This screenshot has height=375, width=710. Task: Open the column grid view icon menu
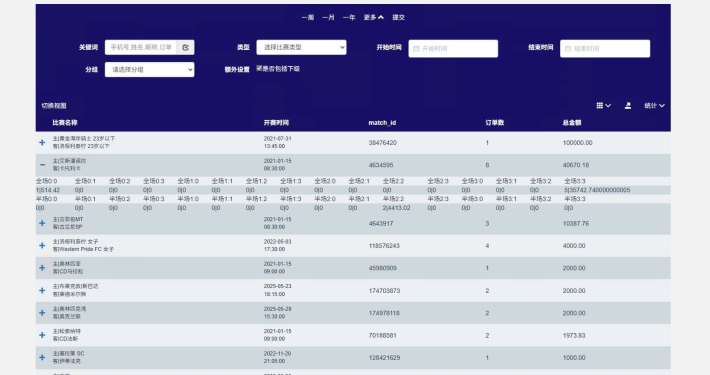604,106
